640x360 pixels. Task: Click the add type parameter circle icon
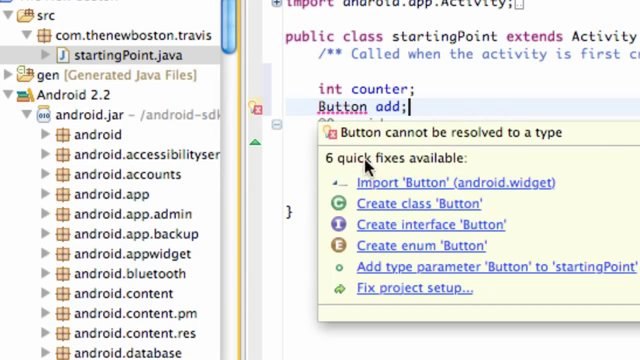(x=339, y=268)
